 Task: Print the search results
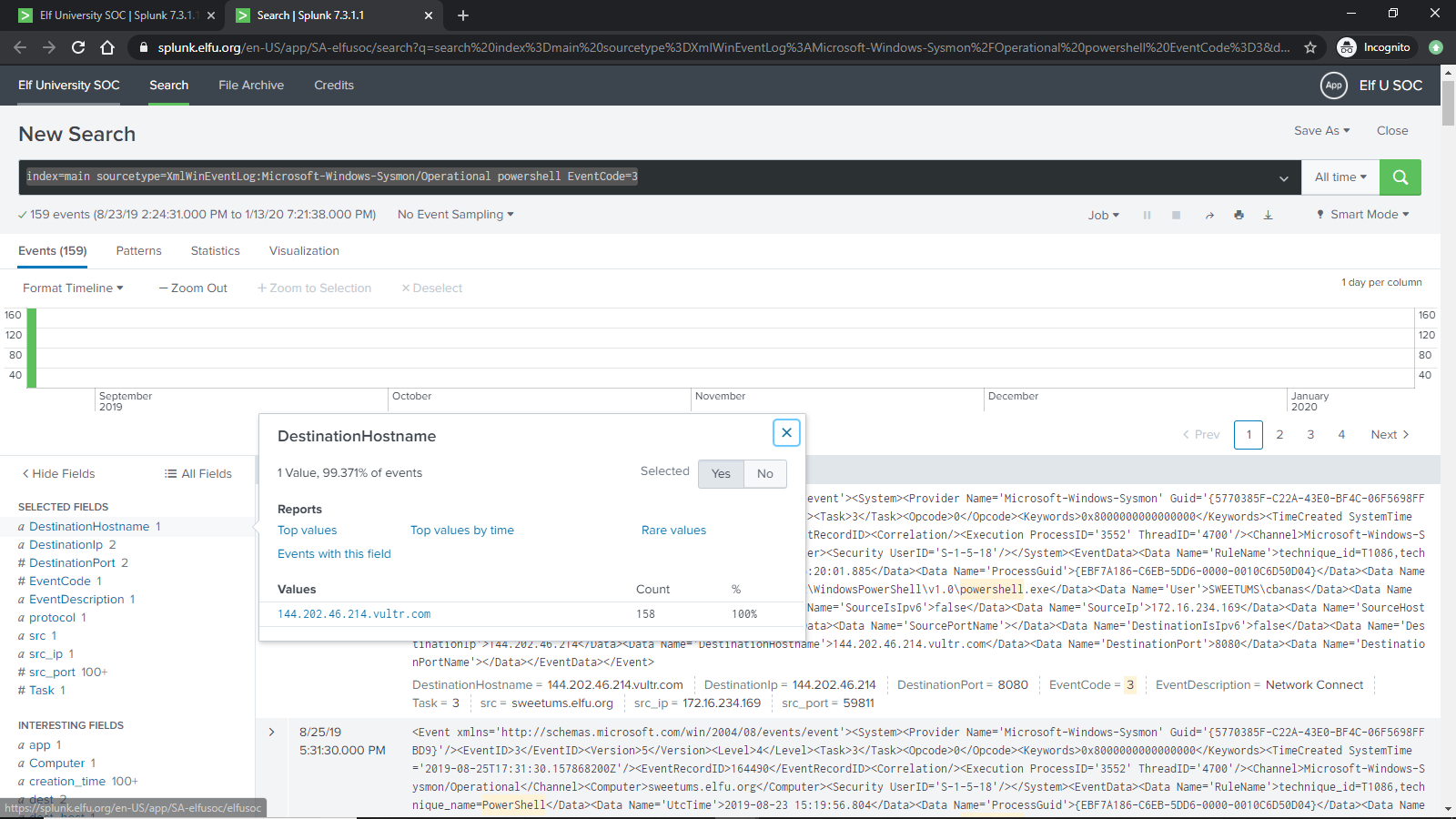(1239, 216)
